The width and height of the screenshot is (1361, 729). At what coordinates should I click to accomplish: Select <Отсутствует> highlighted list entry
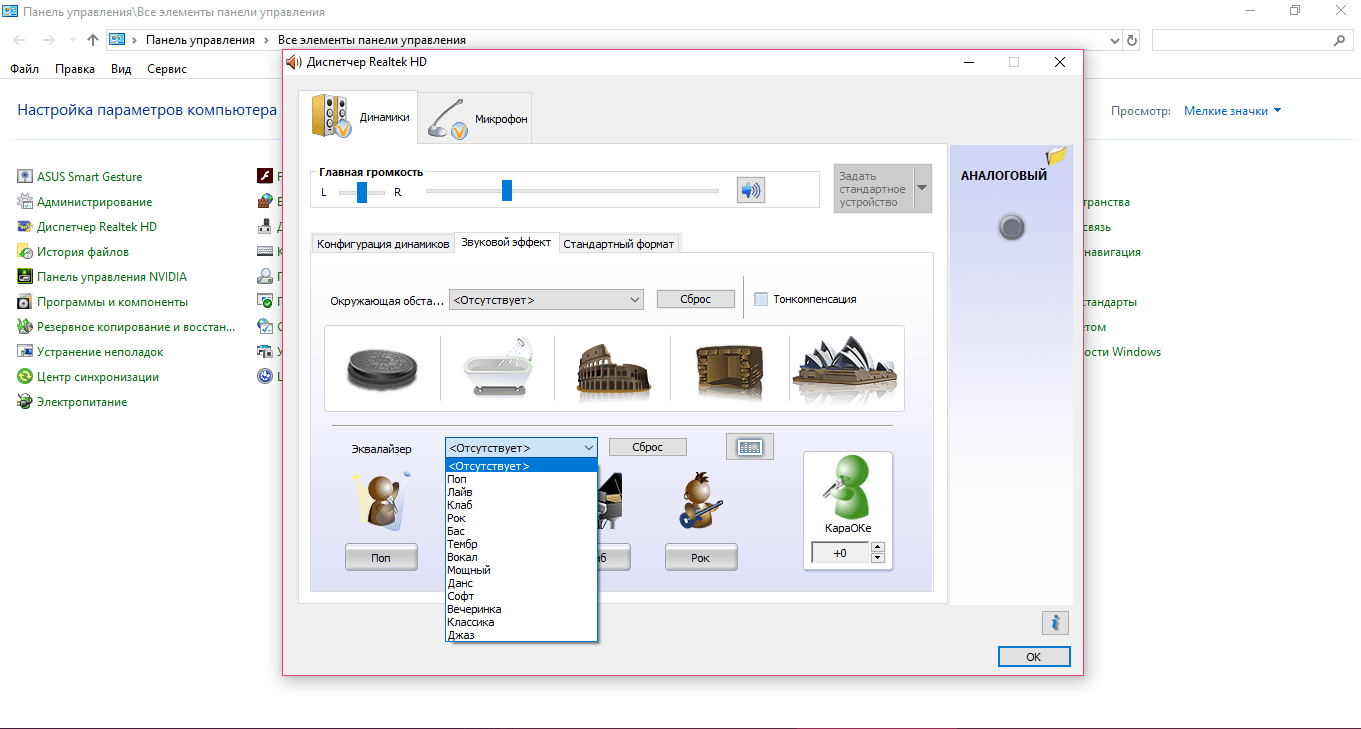[x=521, y=466]
